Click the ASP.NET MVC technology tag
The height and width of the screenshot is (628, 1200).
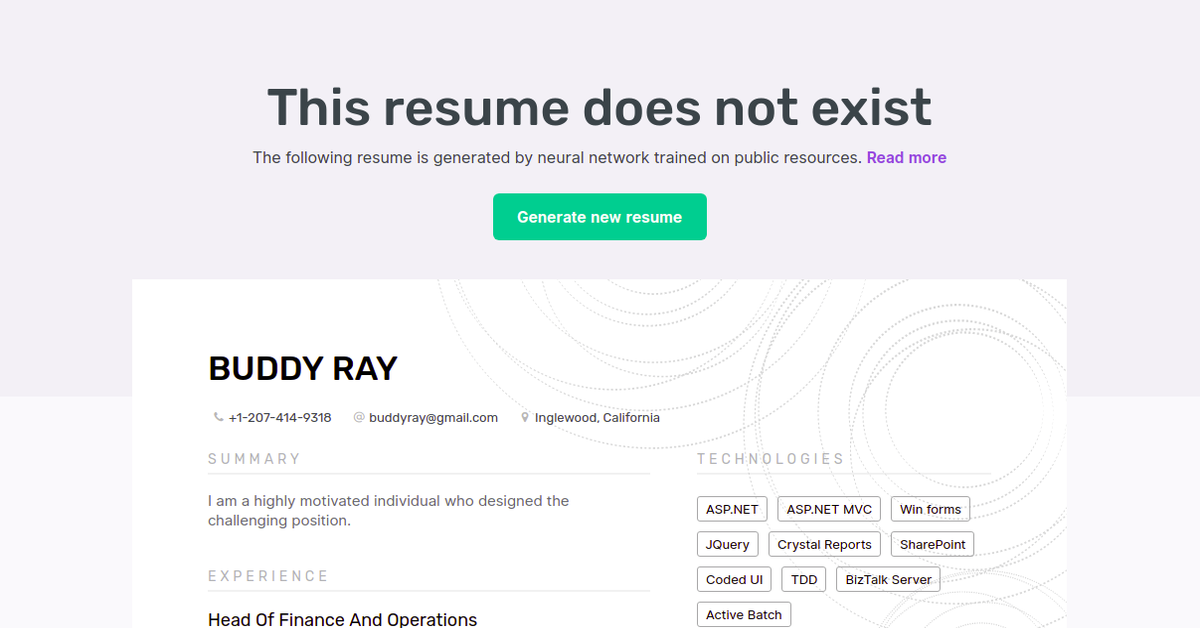pyautogui.click(x=829, y=510)
